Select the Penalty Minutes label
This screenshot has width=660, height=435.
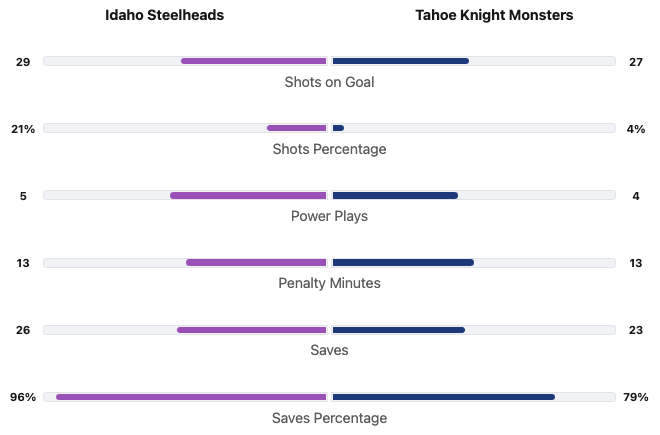tap(329, 283)
